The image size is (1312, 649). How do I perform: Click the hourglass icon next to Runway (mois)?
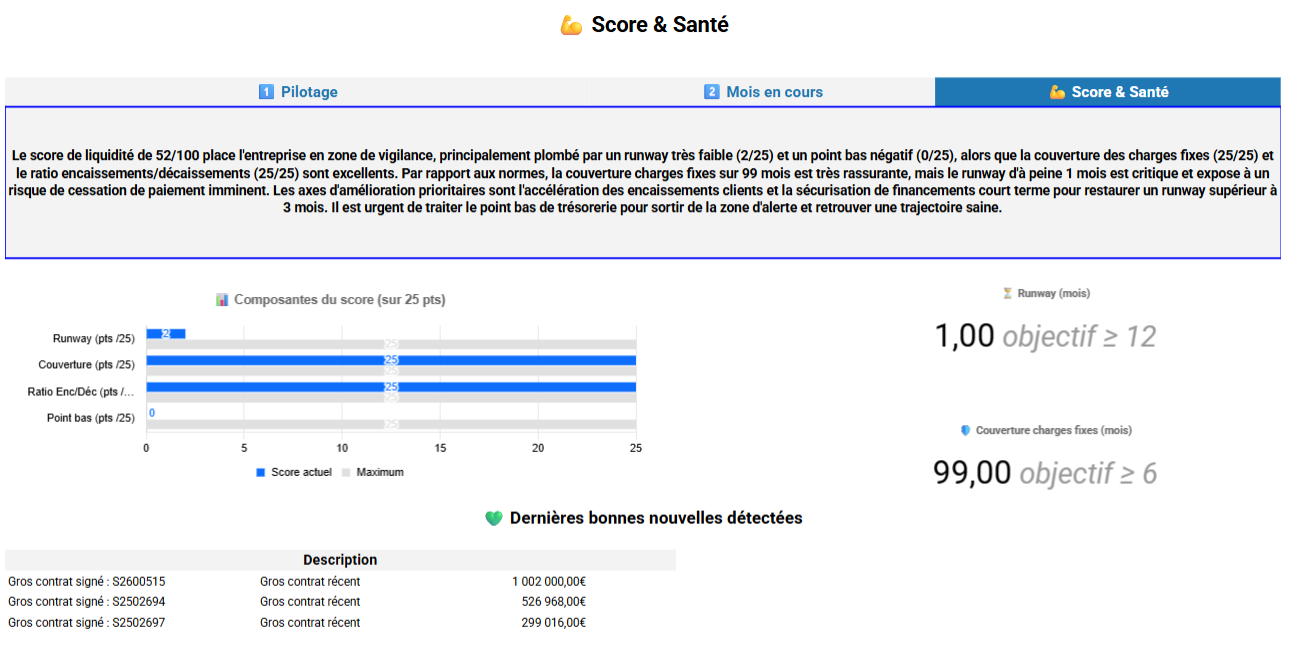coord(1007,294)
